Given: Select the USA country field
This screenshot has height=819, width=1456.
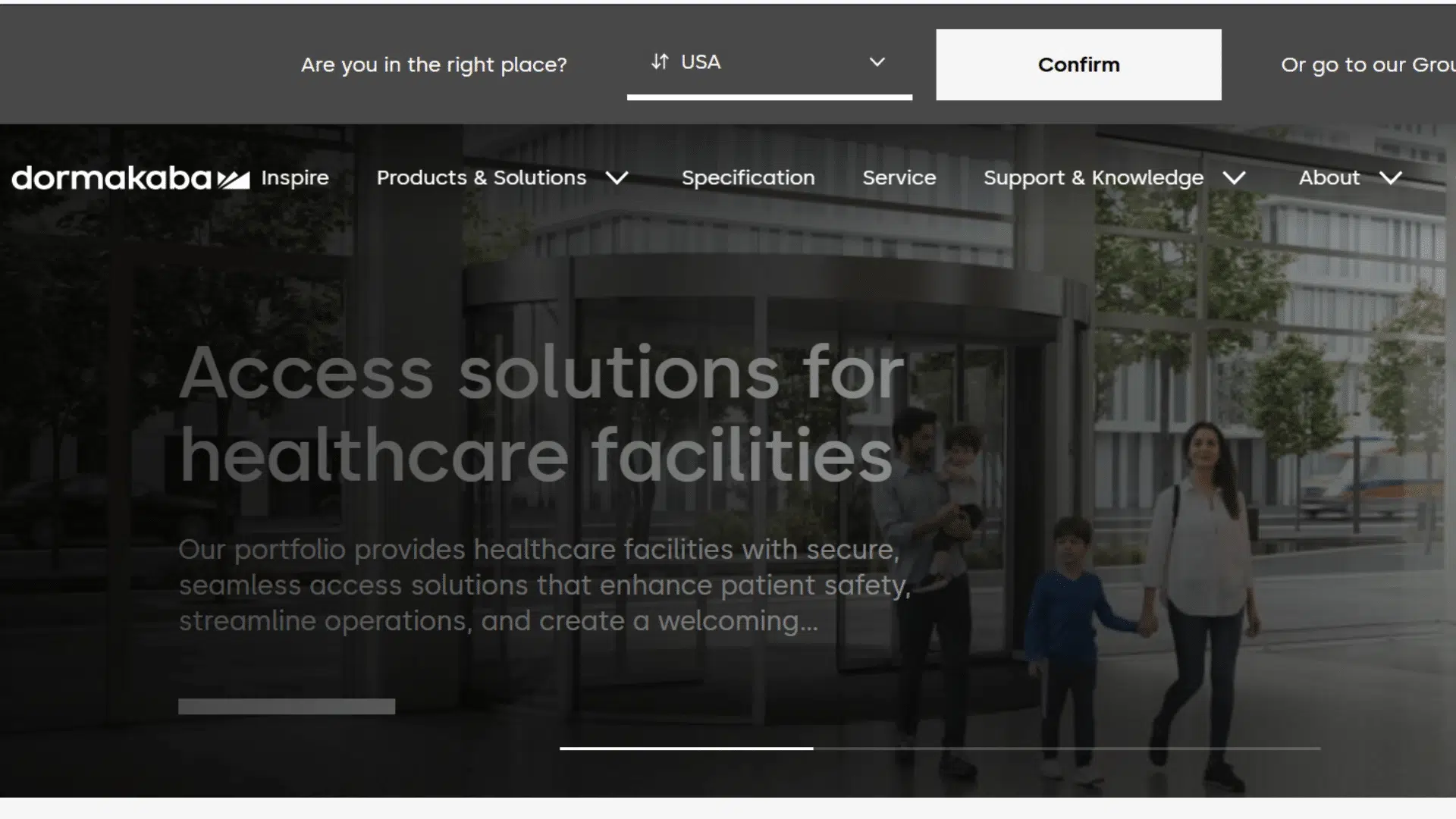Looking at the screenshot, I should click(x=769, y=63).
